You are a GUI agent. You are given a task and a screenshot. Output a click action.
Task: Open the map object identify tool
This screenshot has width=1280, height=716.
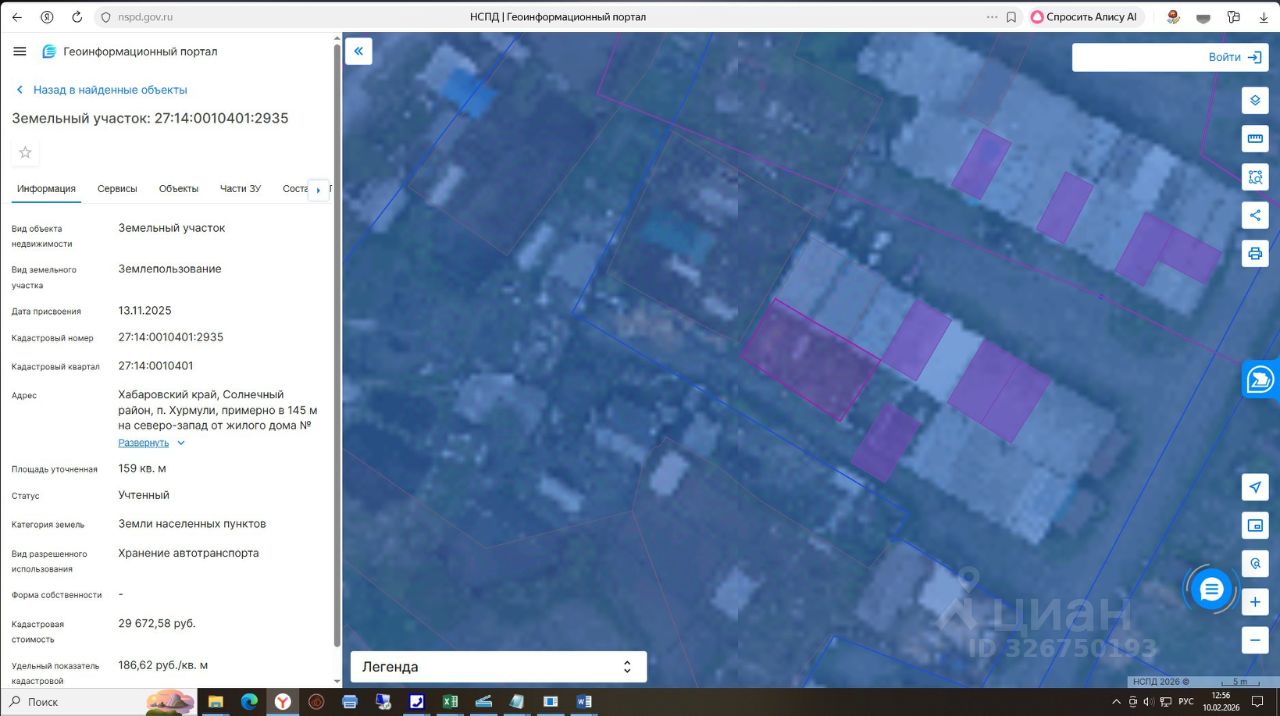point(1255,564)
